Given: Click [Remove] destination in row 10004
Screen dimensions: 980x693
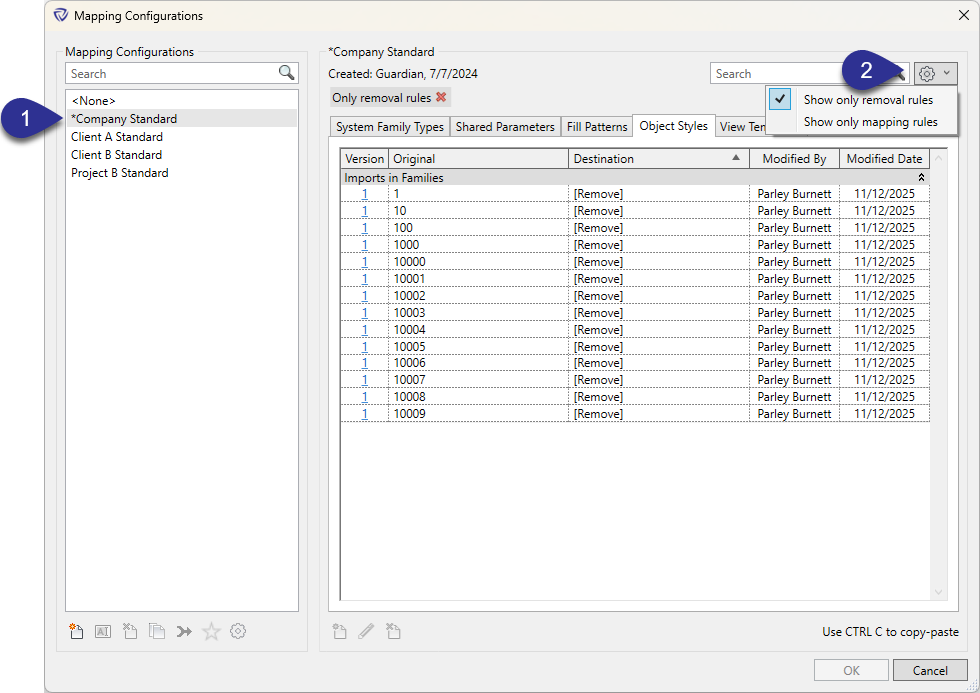Looking at the screenshot, I should pyautogui.click(x=598, y=329).
